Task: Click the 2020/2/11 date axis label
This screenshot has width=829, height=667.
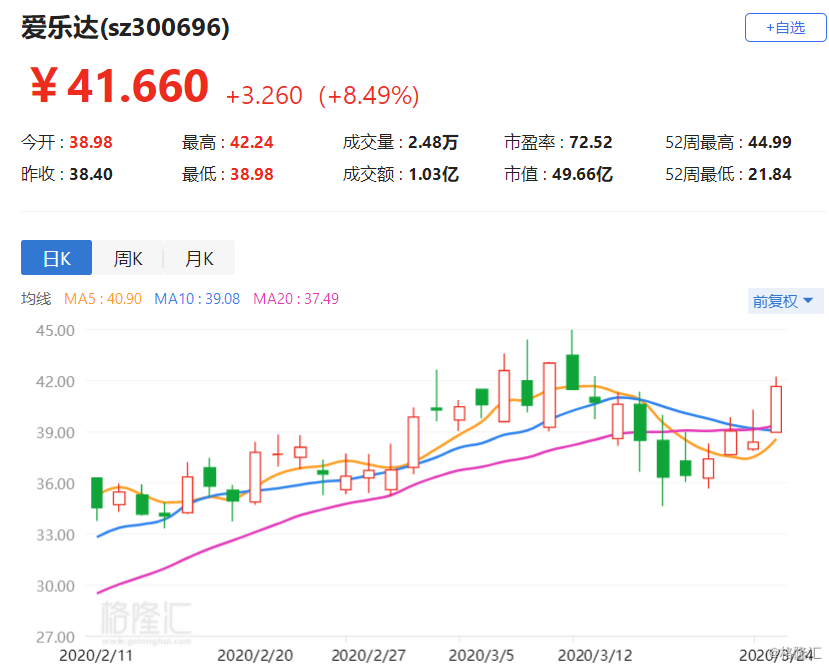Action: 96,655
